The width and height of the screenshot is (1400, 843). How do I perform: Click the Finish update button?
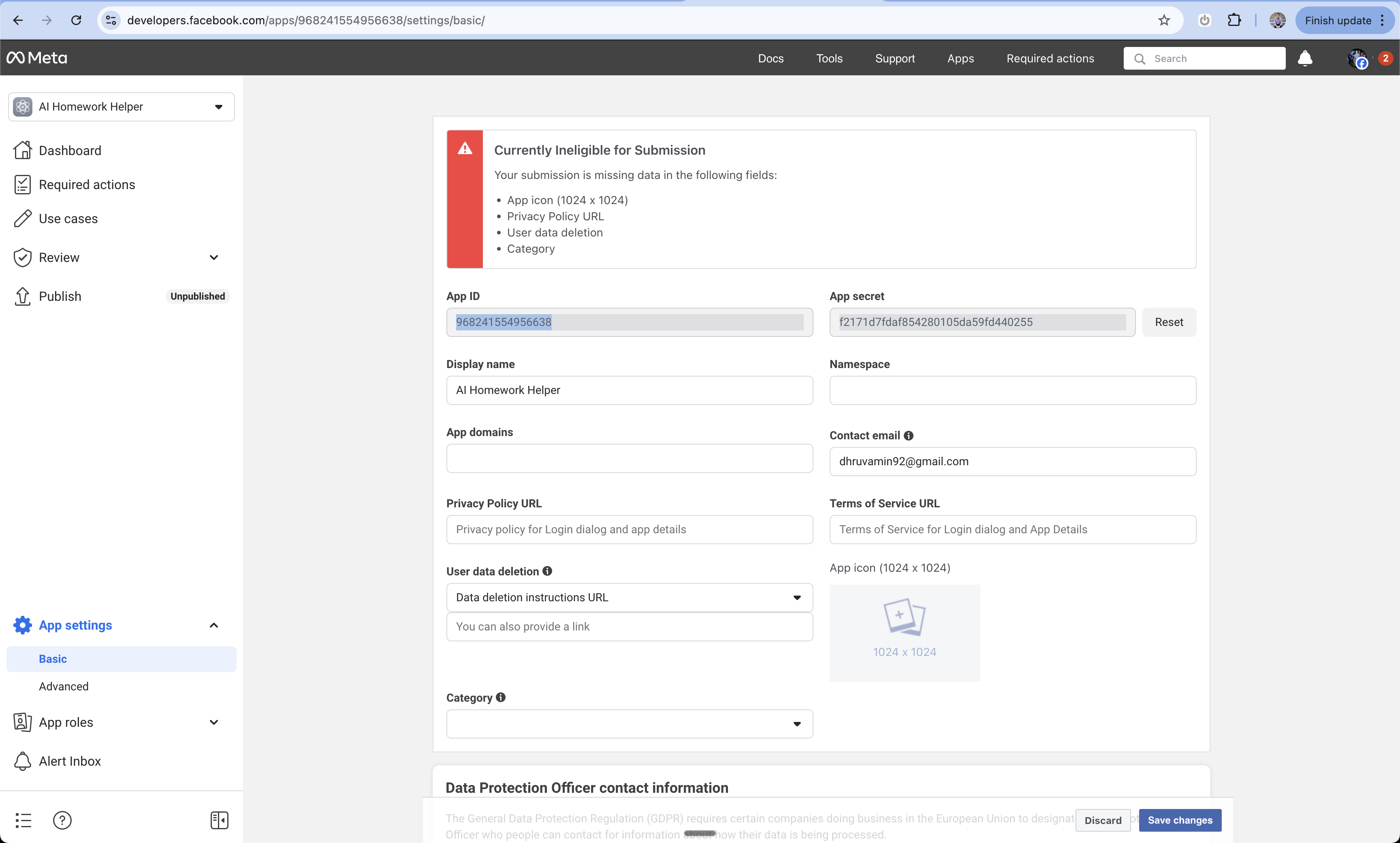[x=1338, y=21]
